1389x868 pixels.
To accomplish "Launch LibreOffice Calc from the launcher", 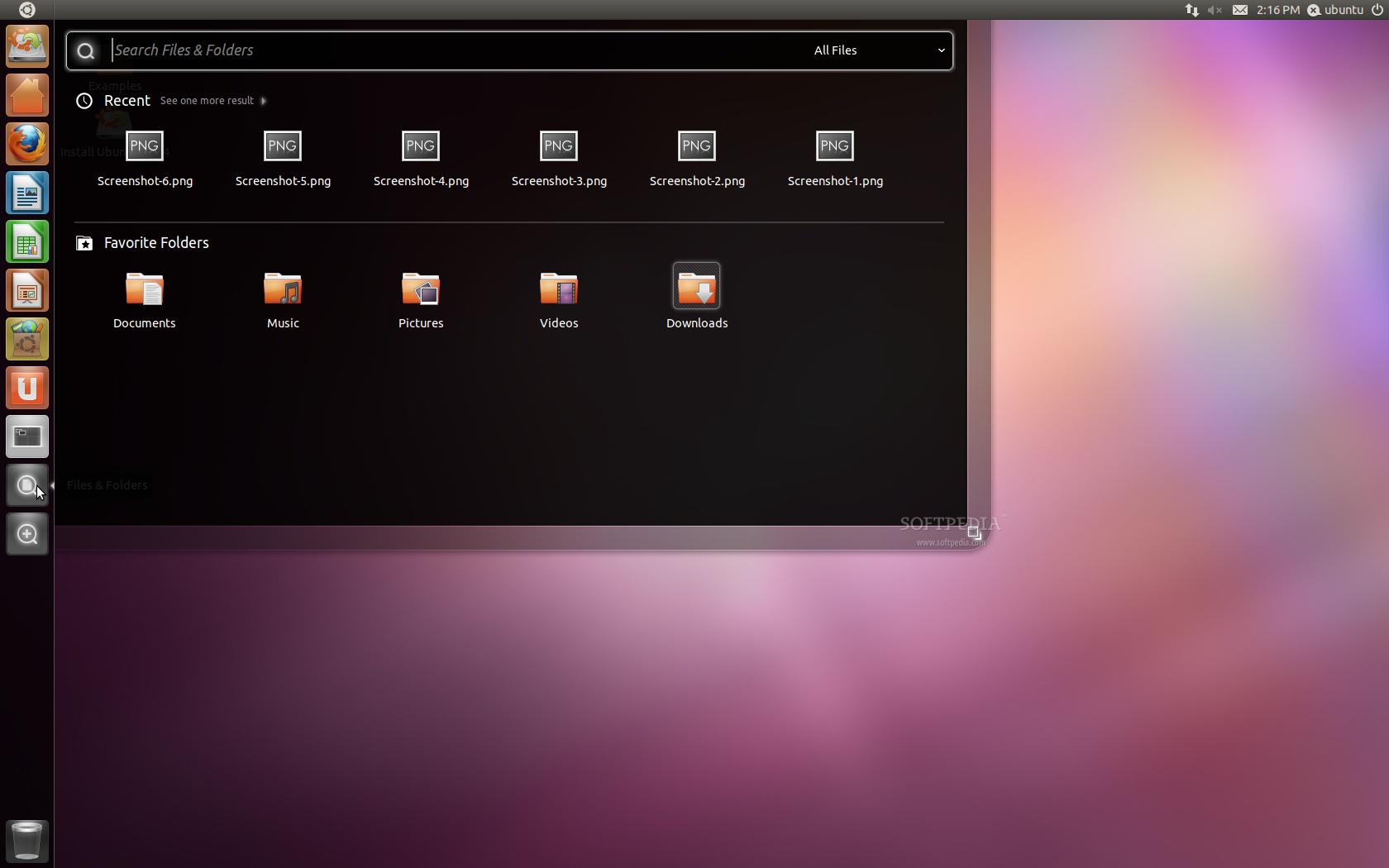I will tap(27, 241).
